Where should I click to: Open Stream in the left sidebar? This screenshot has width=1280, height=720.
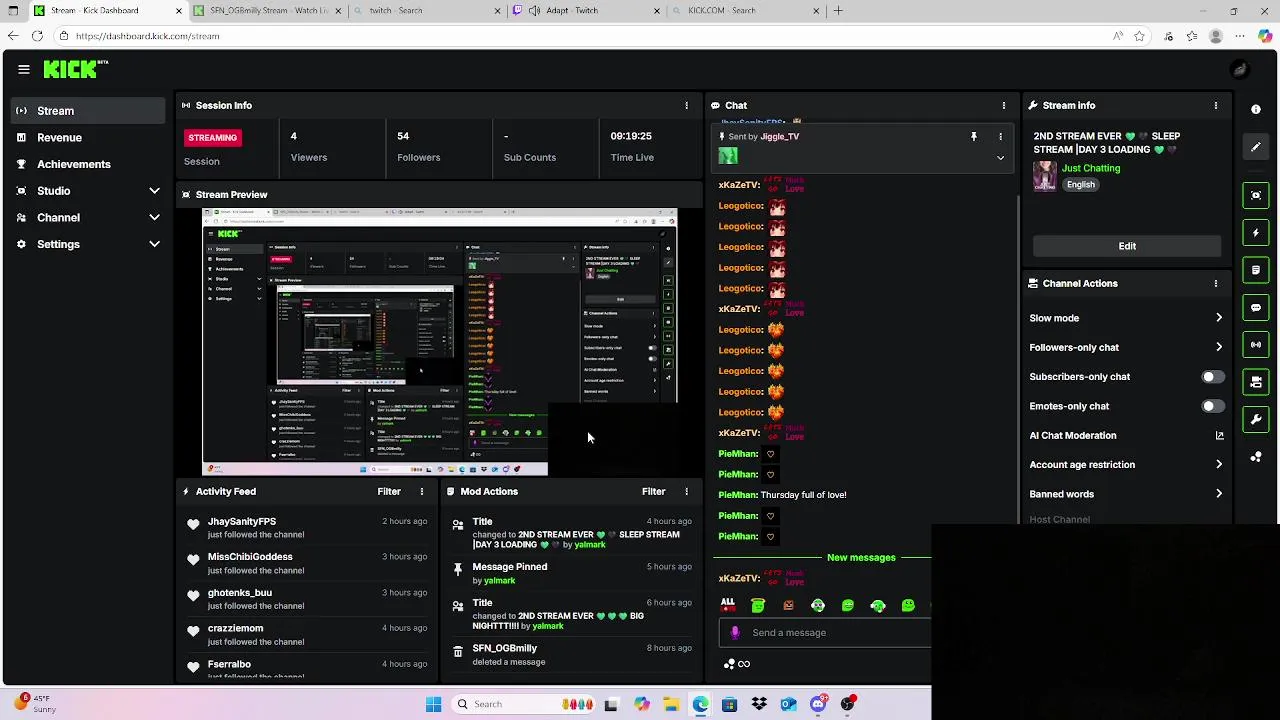88,111
